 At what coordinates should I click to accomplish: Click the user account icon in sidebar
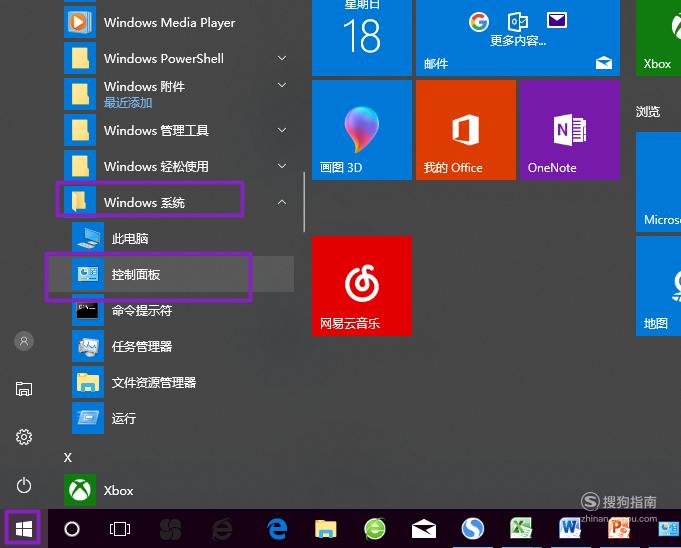point(24,341)
